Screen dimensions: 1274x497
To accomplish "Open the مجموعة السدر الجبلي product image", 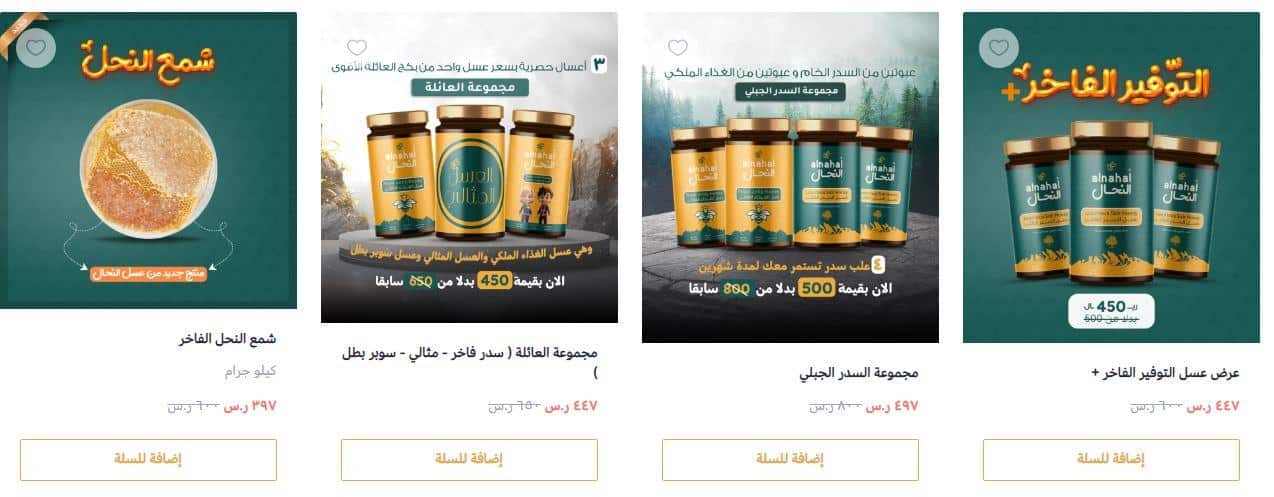I will click(x=790, y=178).
